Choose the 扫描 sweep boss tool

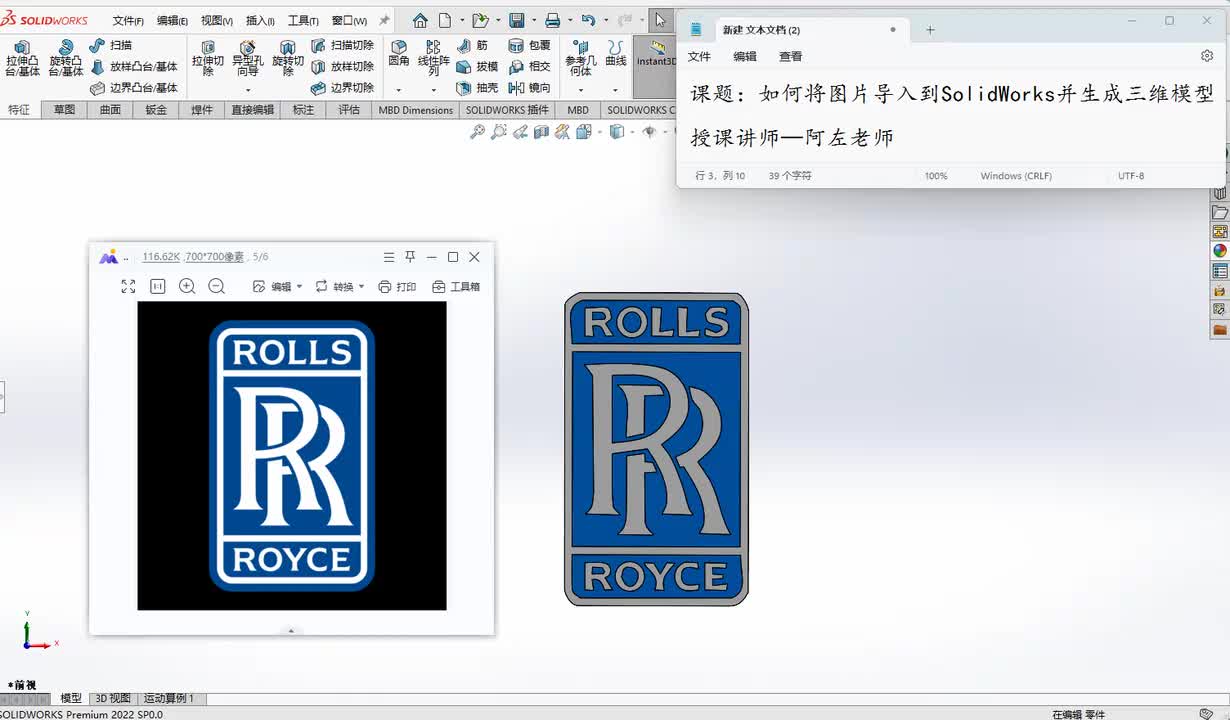(x=111, y=45)
